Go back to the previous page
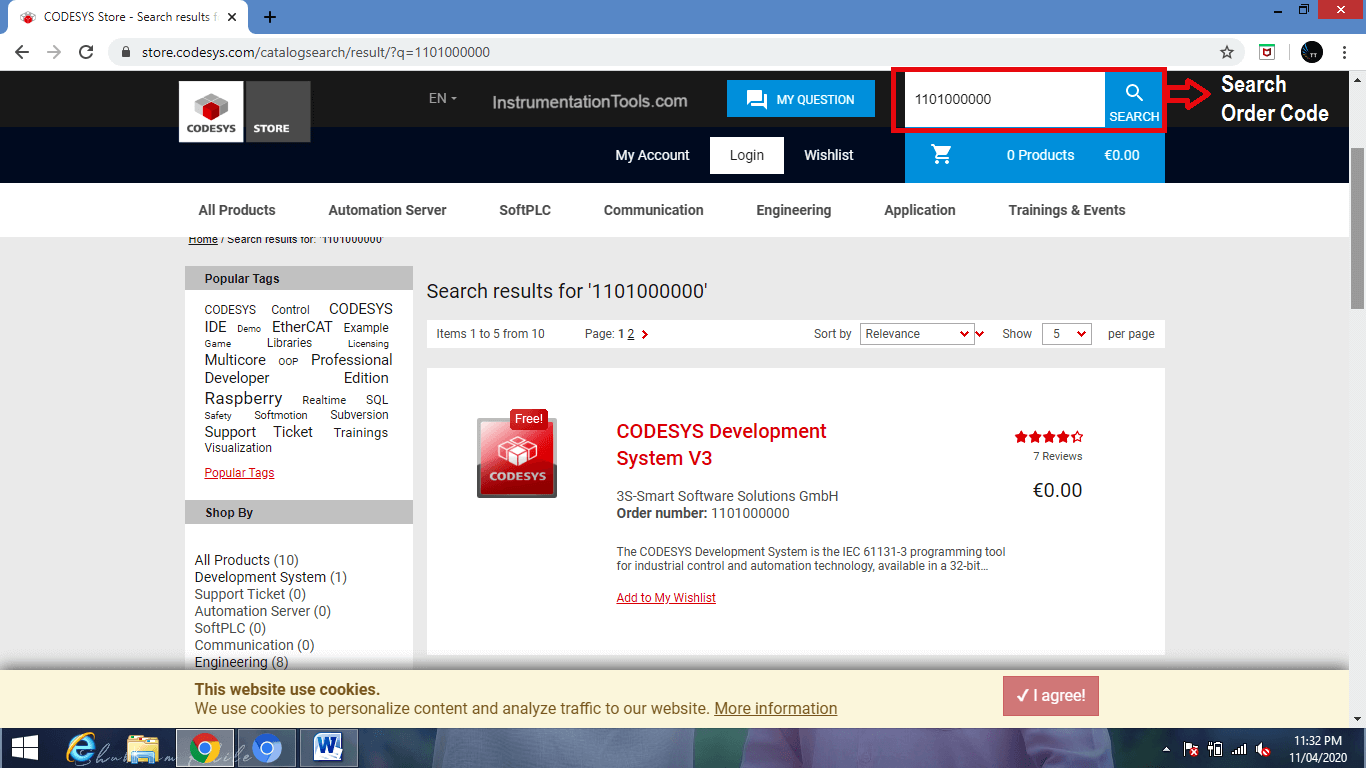 pyautogui.click(x=22, y=52)
